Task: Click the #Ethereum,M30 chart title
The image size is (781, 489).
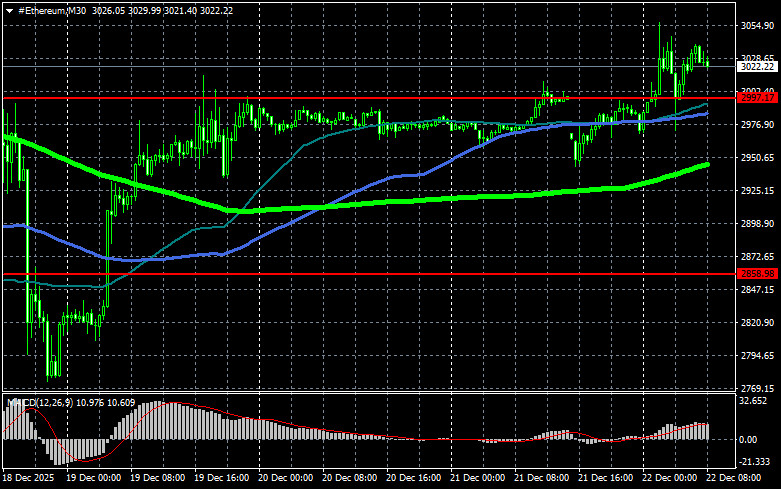Action: coord(52,10)
